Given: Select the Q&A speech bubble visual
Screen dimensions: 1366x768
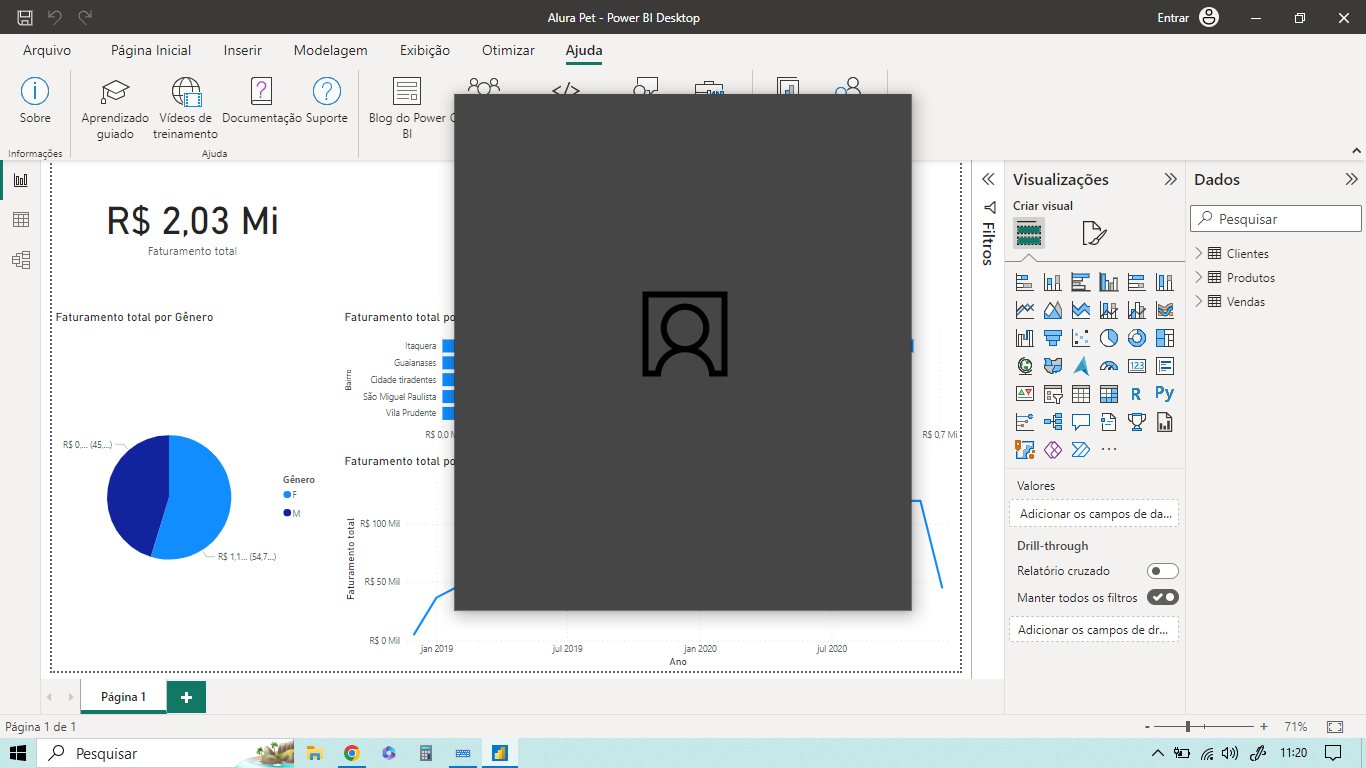Looking at the screenshot, I should coord(1080,422).
